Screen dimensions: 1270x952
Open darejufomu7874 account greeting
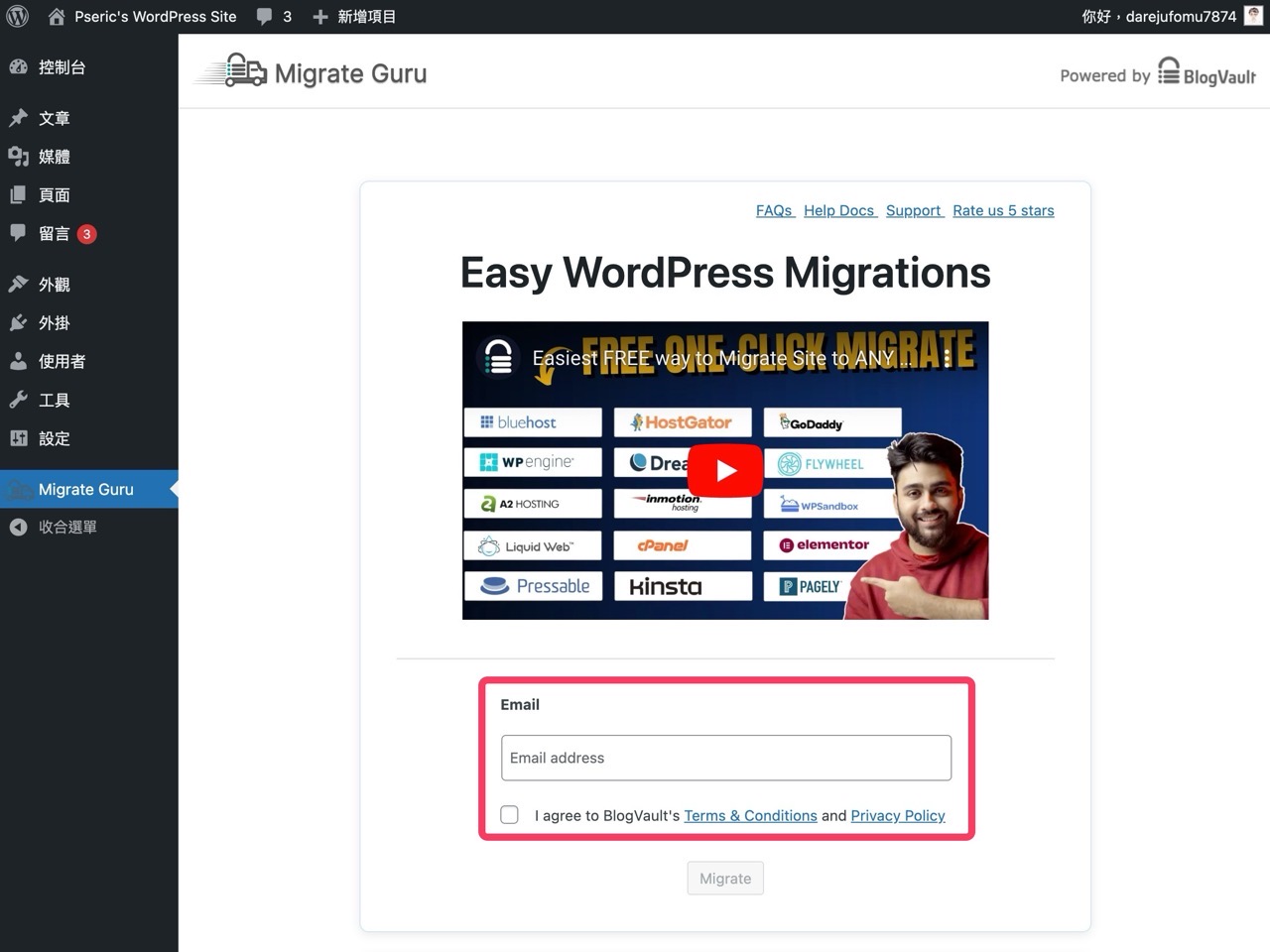coord(1159,17)
